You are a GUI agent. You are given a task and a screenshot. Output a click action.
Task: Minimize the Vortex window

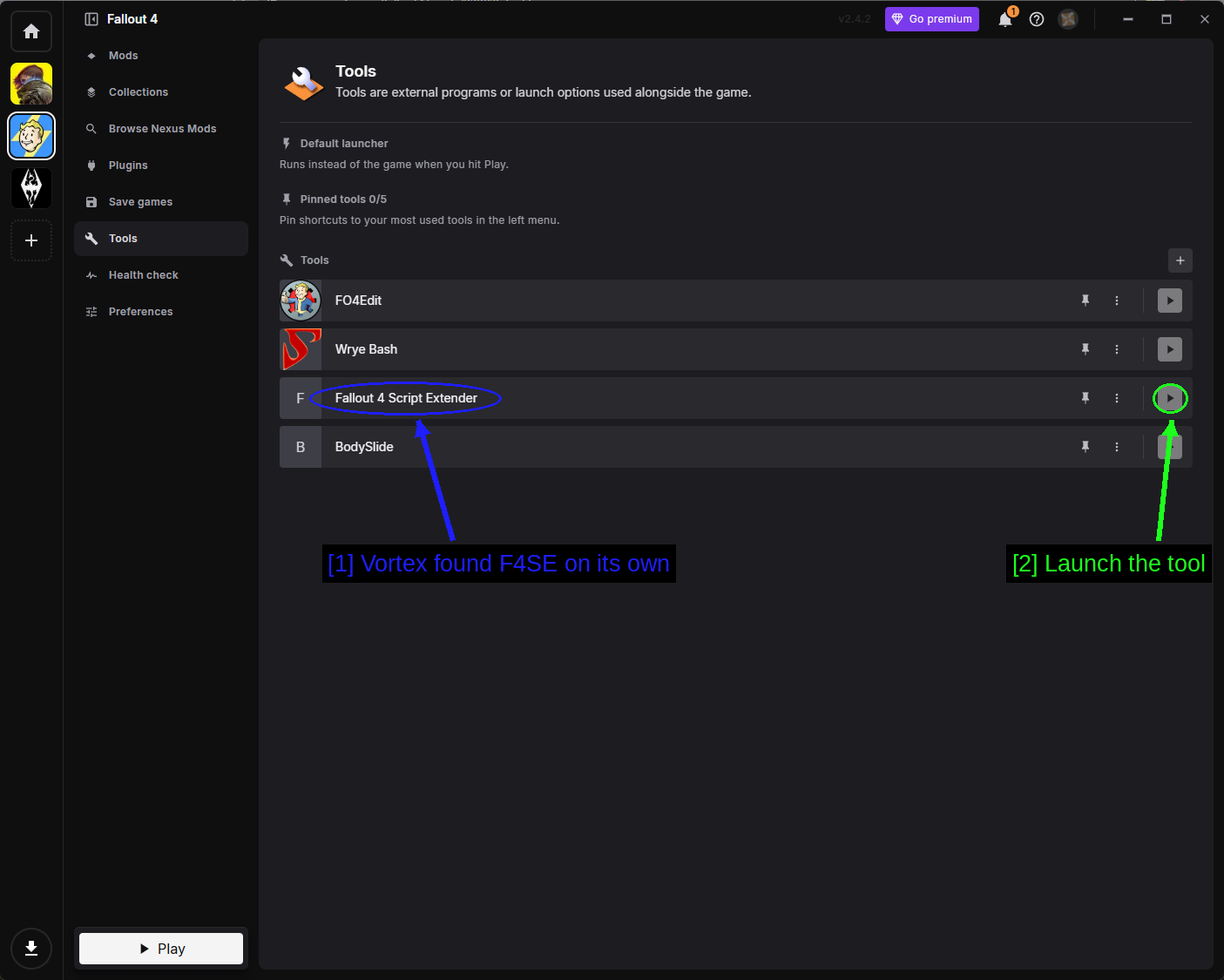pos(1128,19)
